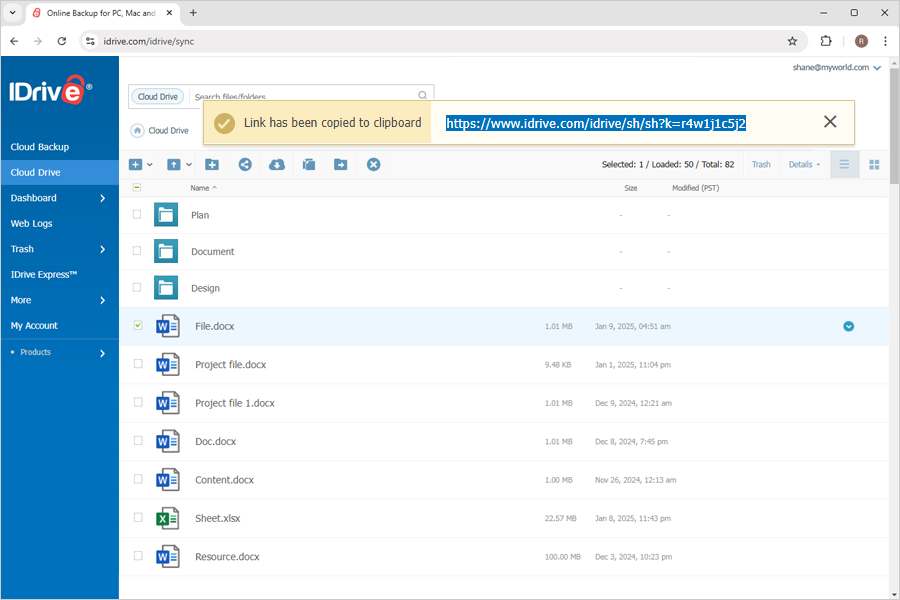Check the Sheet.xlsx checkbox
Image resolution: width=900 pixels, height=600 pixels.
(x=138, y=517)
